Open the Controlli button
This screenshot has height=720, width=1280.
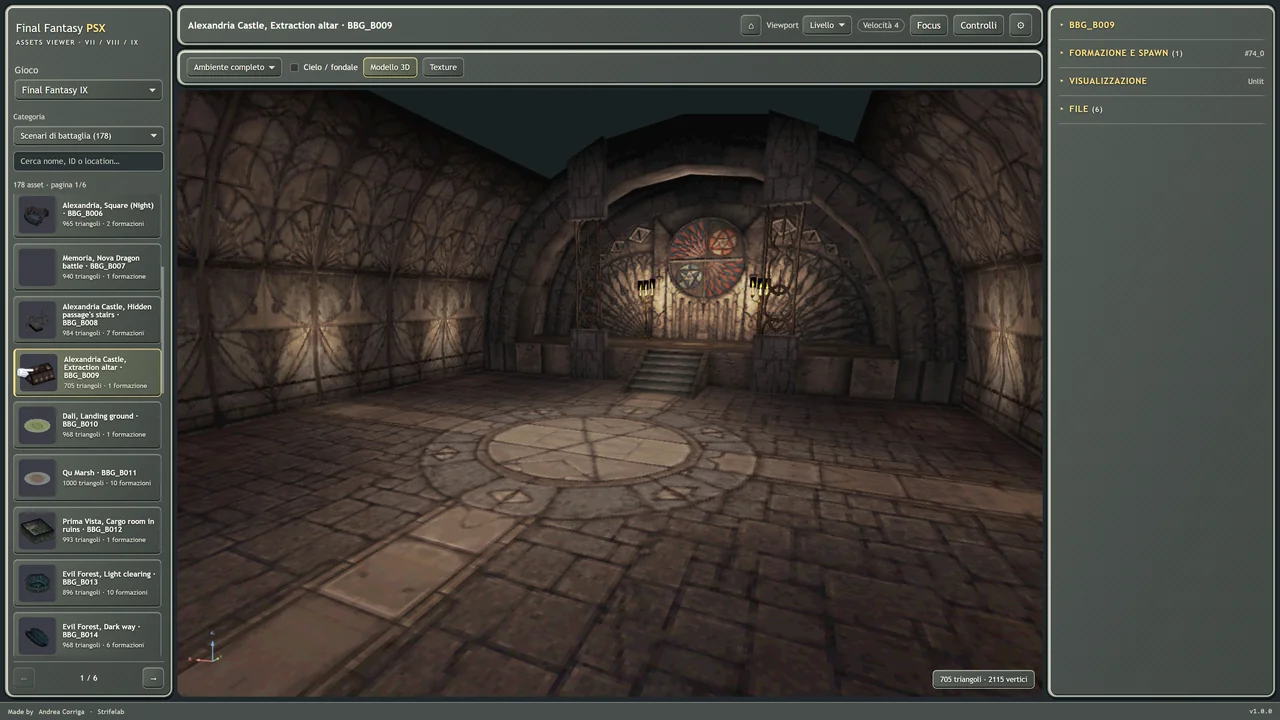(x=978, y=25)
